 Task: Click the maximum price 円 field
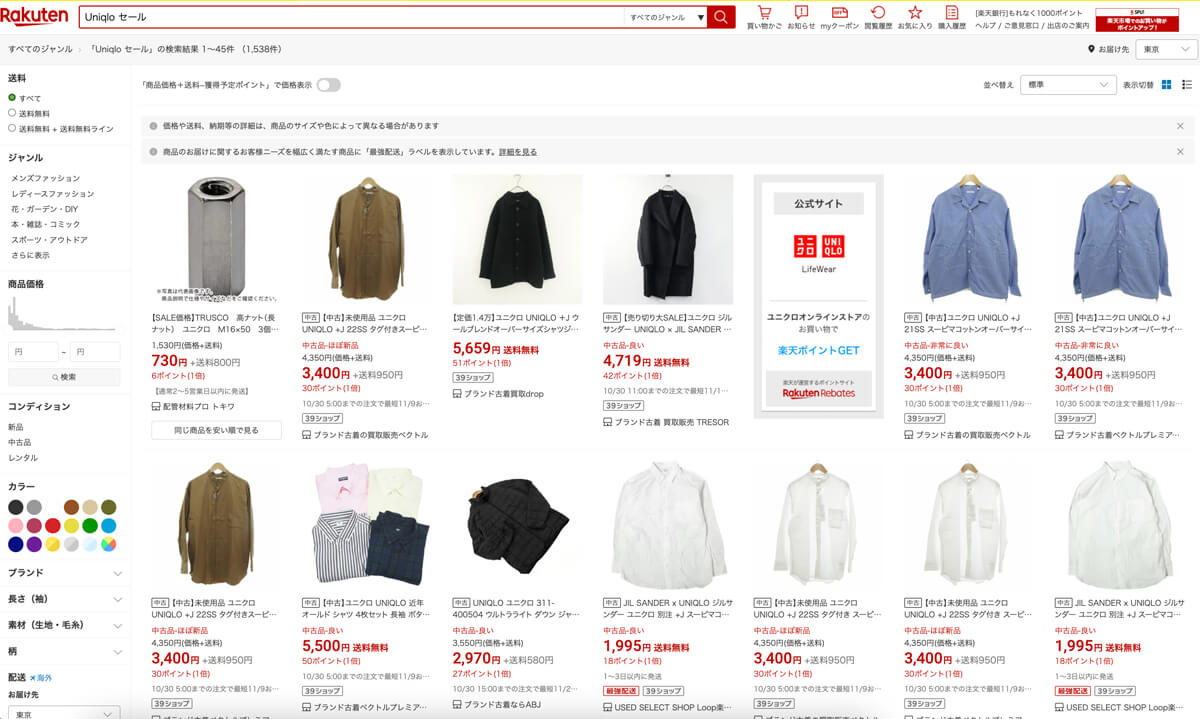click(95, 352)
